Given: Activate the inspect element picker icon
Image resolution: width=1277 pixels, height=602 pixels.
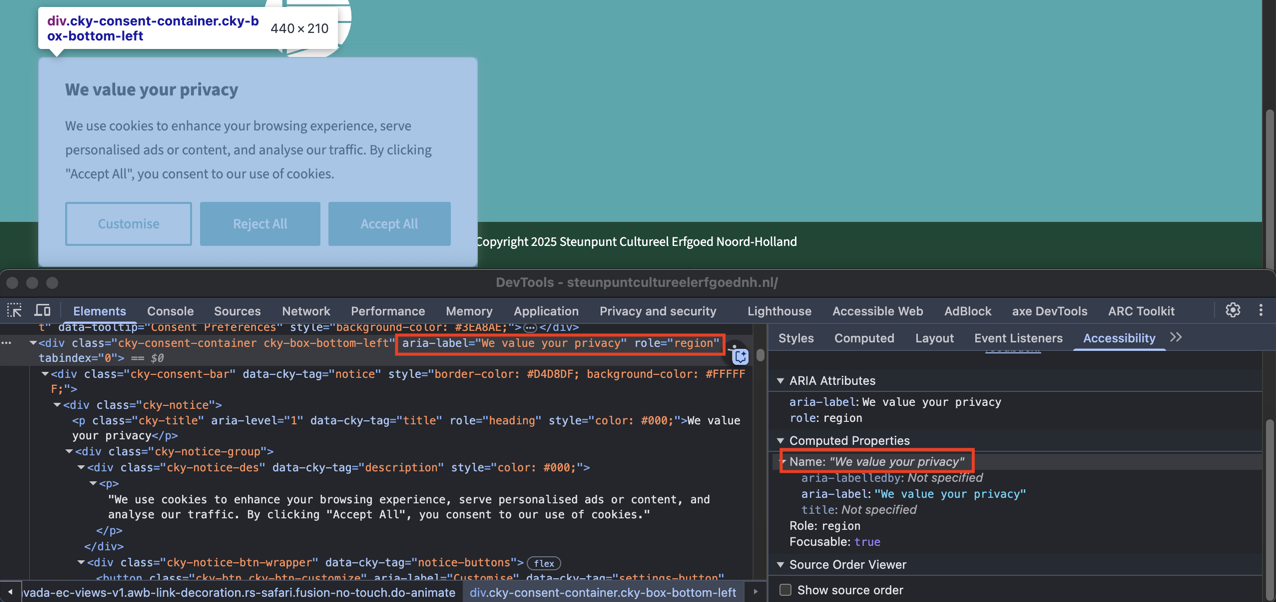Looking at the screenshot, I should click(x=15, y=311).
